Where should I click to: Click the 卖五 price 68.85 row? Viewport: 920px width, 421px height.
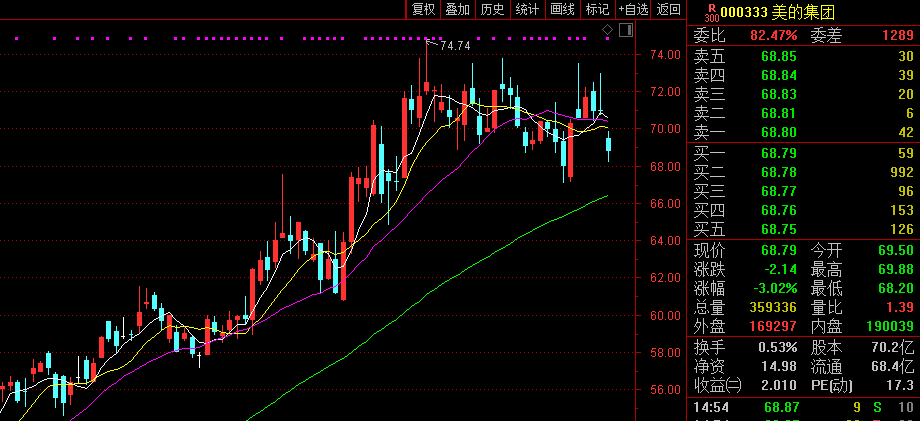(778, 56)
